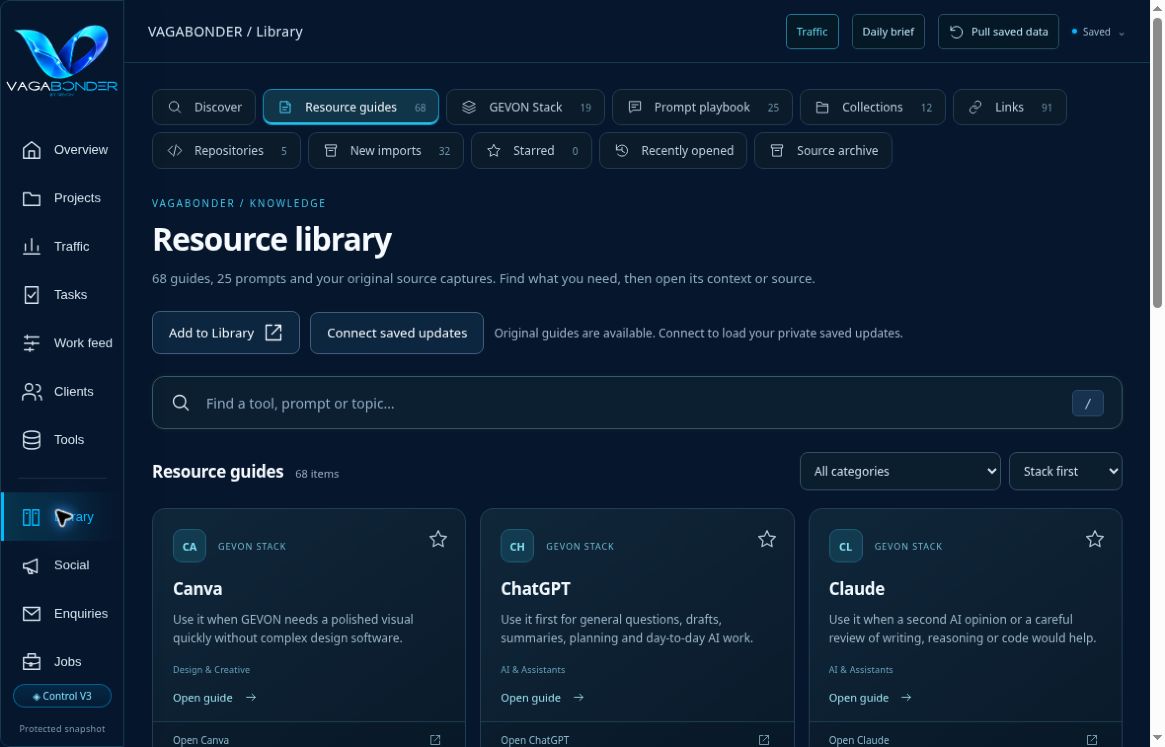This screenshot has width=1165, height=747.
Task: Click Design & Creative category label
Action: [x=211, y=670]
